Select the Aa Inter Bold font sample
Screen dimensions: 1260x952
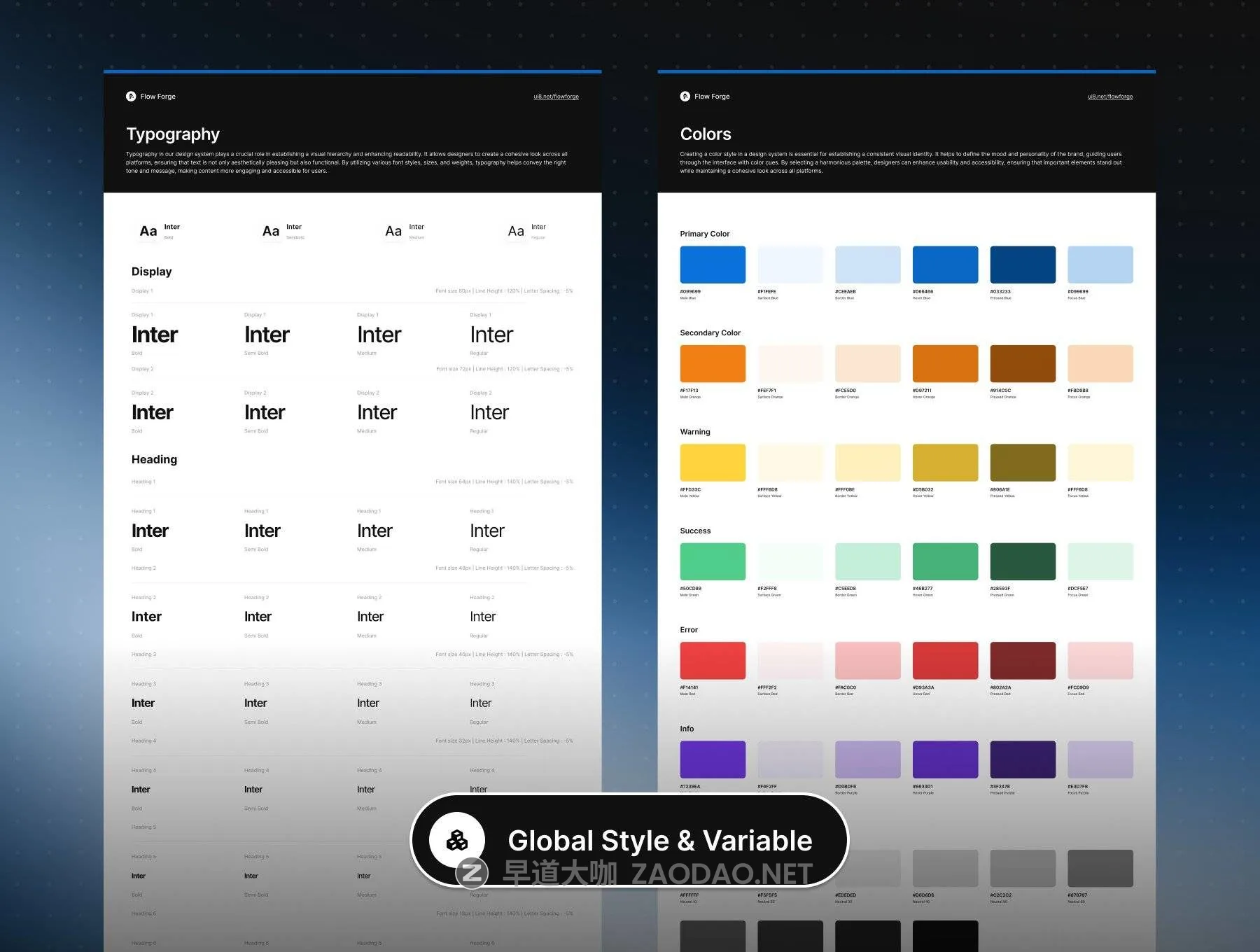tap(148, 231)
